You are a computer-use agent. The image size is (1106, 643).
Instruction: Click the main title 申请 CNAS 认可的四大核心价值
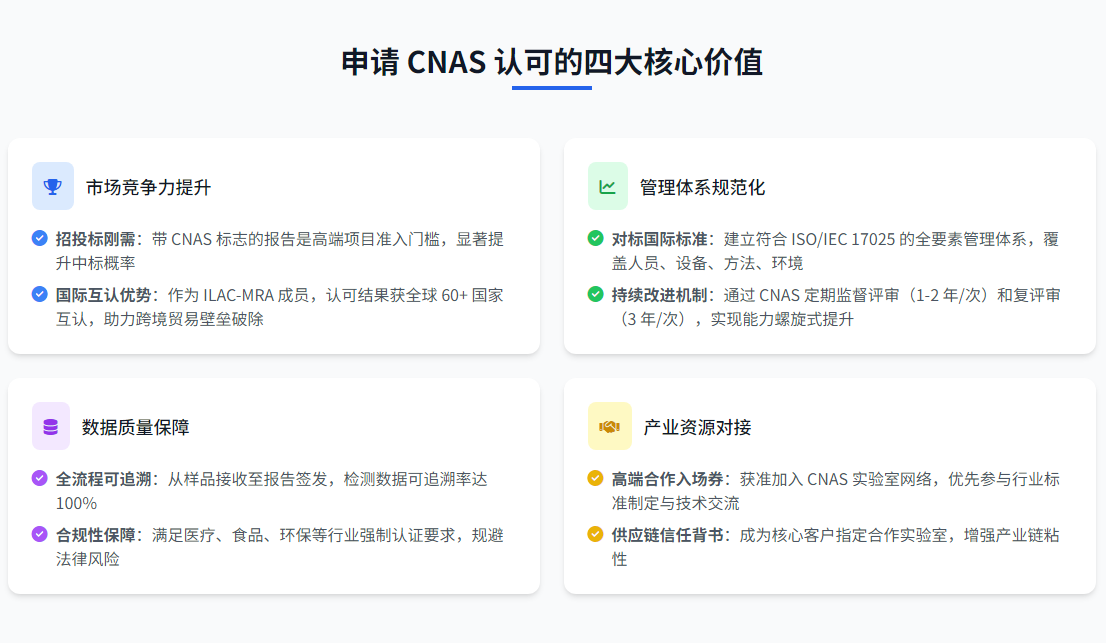pos(552,62)
